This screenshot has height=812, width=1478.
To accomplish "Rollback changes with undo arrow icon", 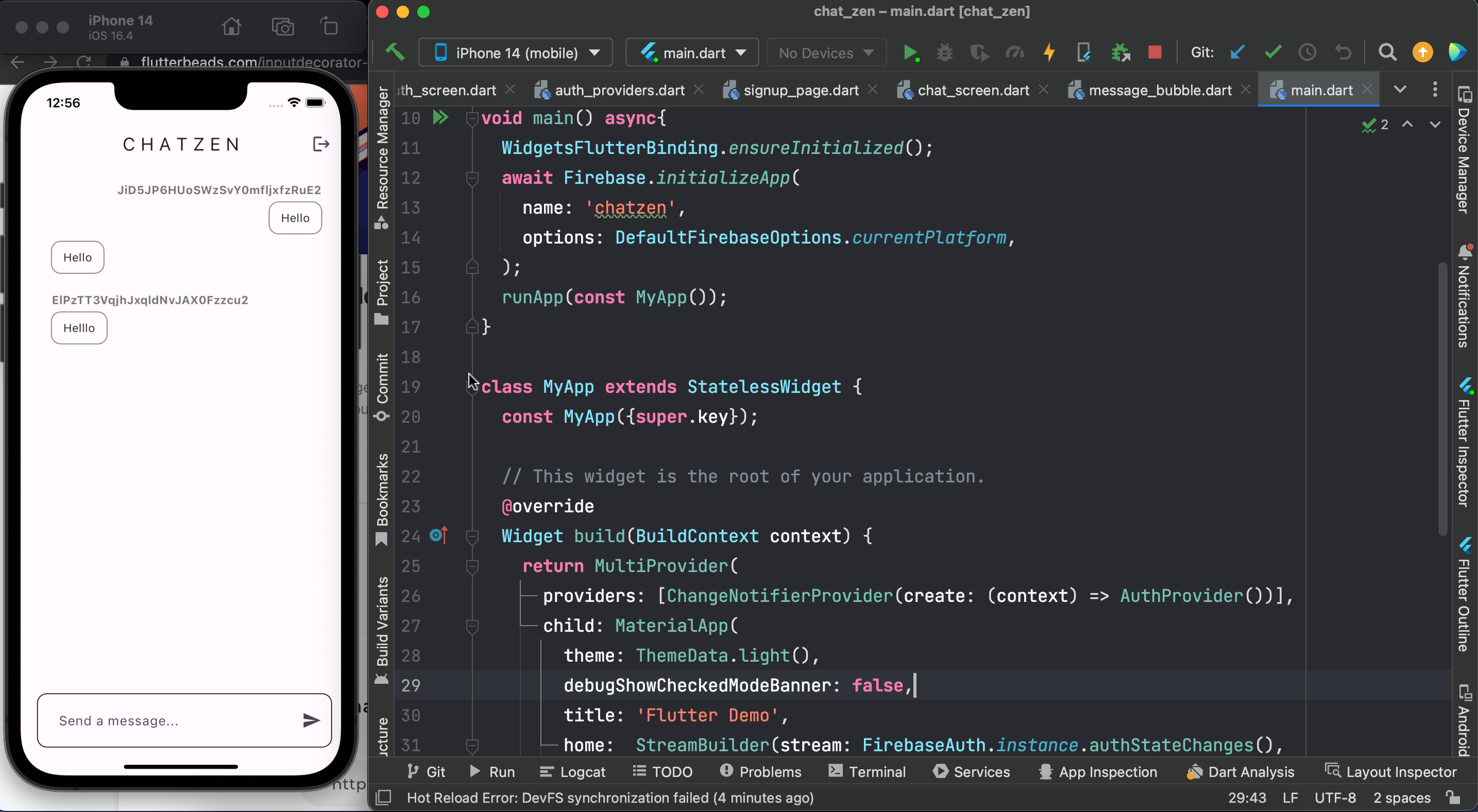I will pos(1343,53).
